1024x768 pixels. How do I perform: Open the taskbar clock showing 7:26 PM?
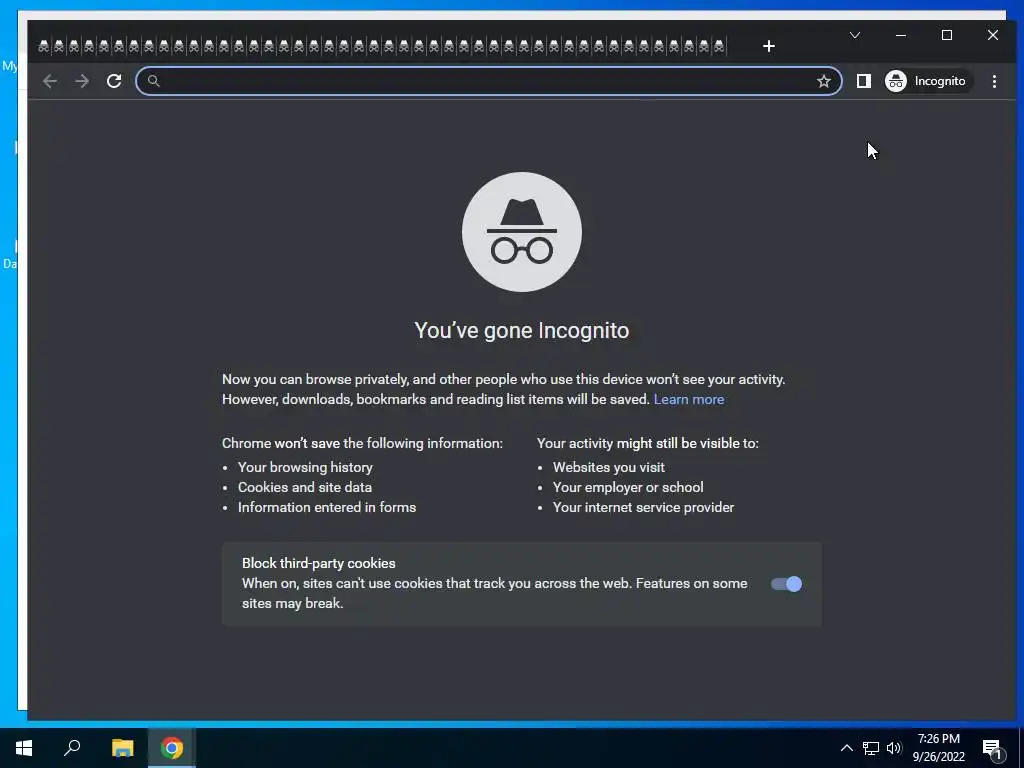pos(938,748)
